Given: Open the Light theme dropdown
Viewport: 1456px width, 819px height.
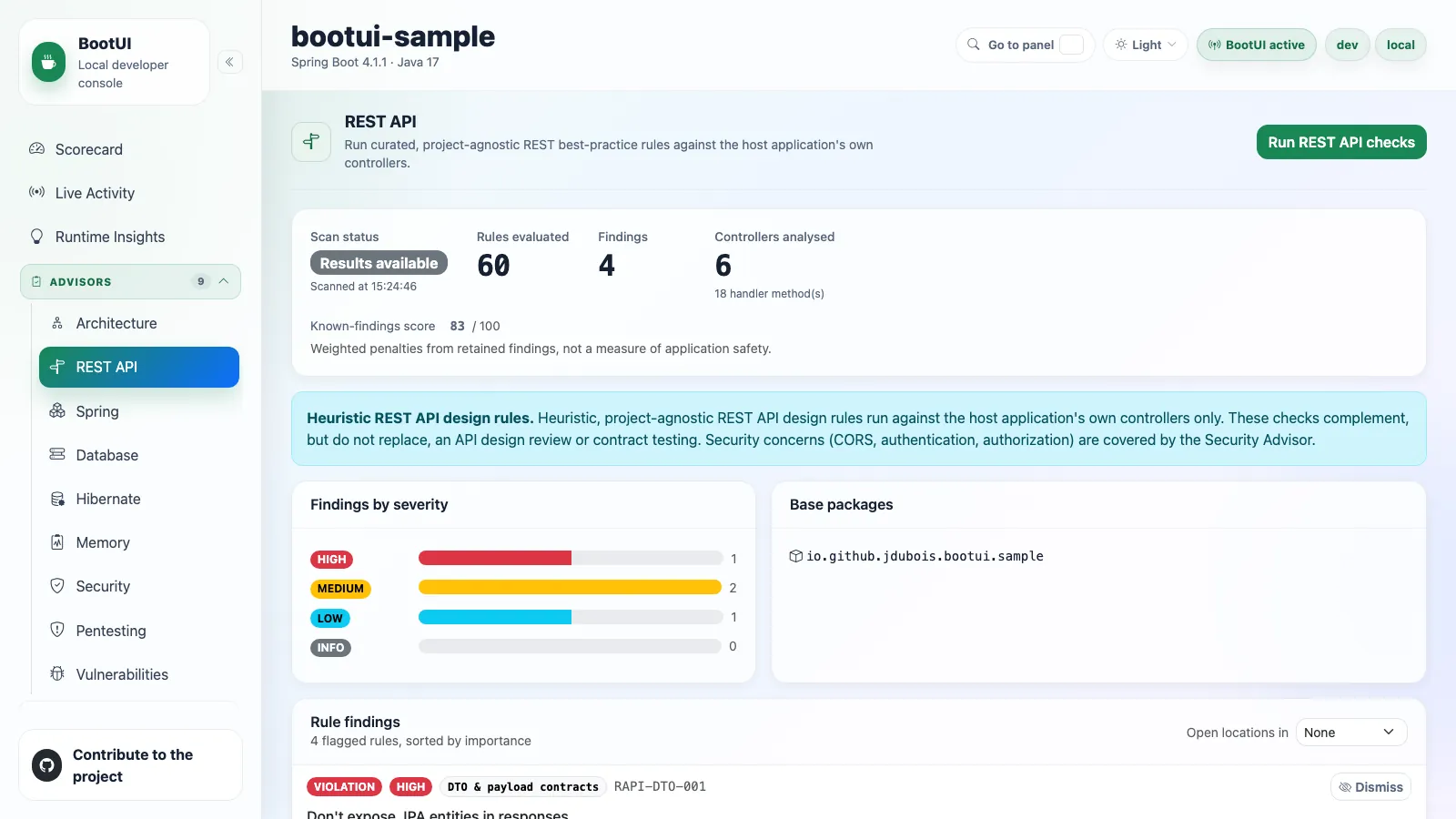Looking at the screenshot, I should (1146, 45).
